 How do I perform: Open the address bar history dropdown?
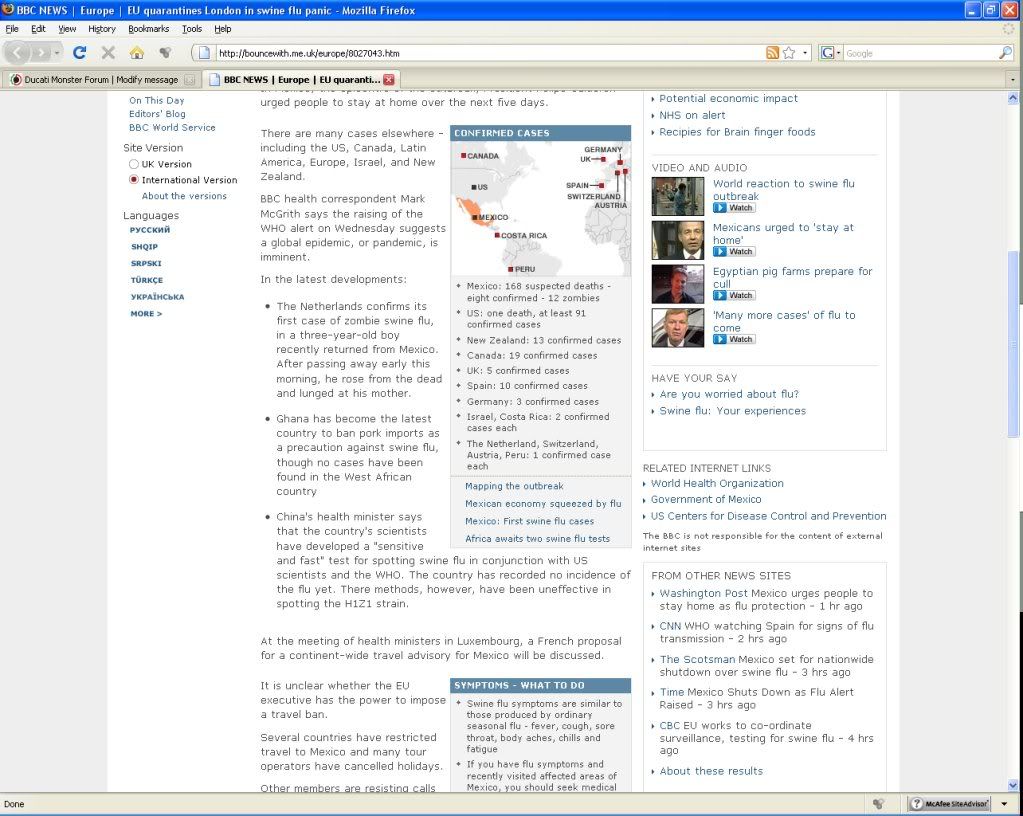pyautogui.click(x=804, y=53)
